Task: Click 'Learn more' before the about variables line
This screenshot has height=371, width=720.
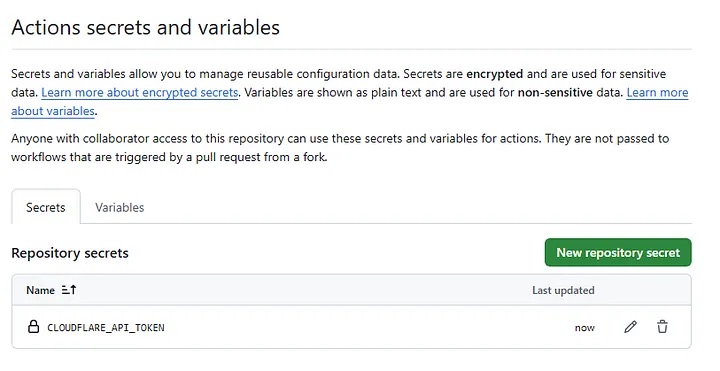Action: [x=657, y=93]
